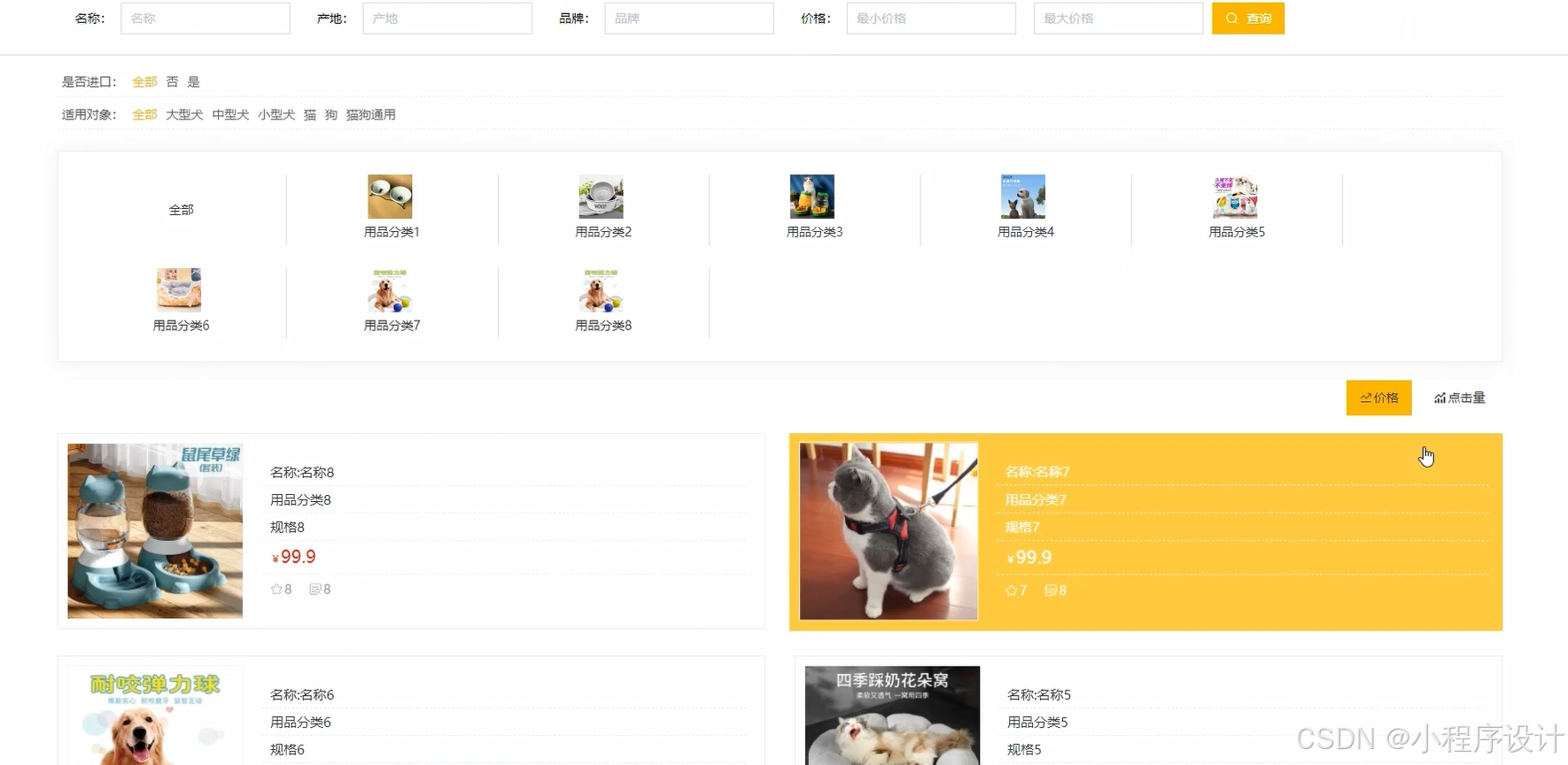Click 用品分类6 text in 名称6 card
The height and width of the screenshot is (765, 1568).
click(x=300, y=722)
